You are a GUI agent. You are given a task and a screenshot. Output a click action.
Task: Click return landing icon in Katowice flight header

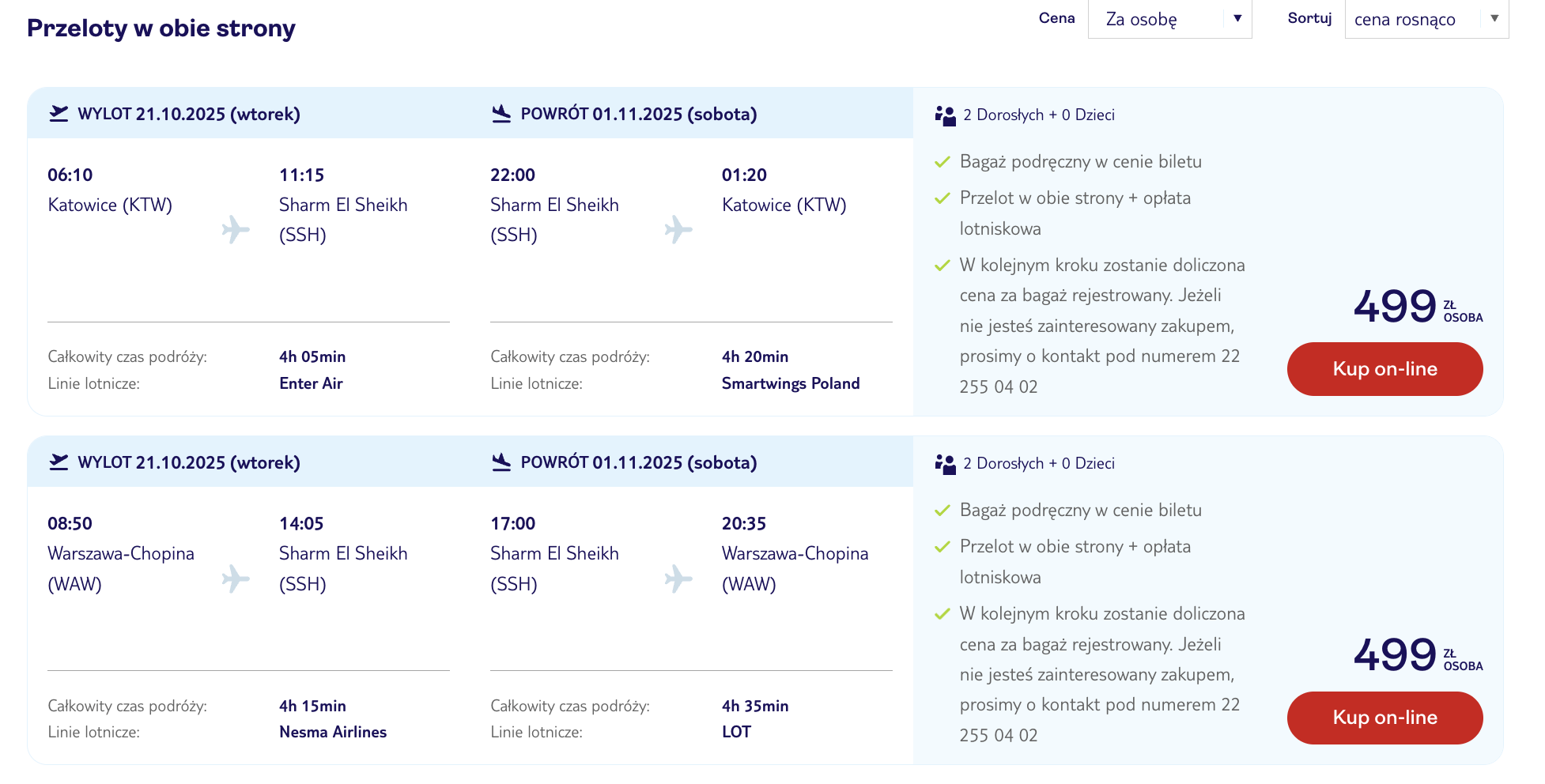[501, 114]
